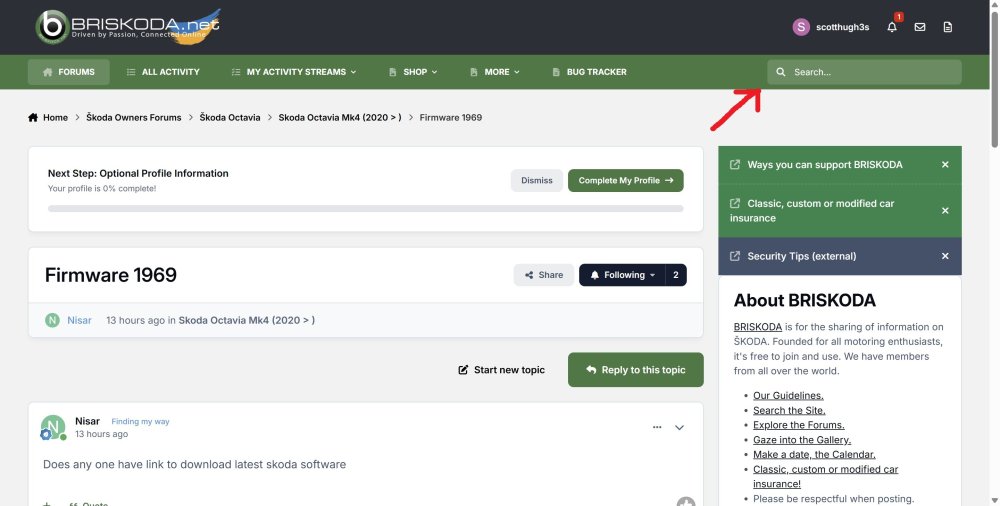The height and width of the screenshot is (506, 1000).
Task: Click Nisar's avatar in first post
Action: pyautogui.click(x=53, y=427)
